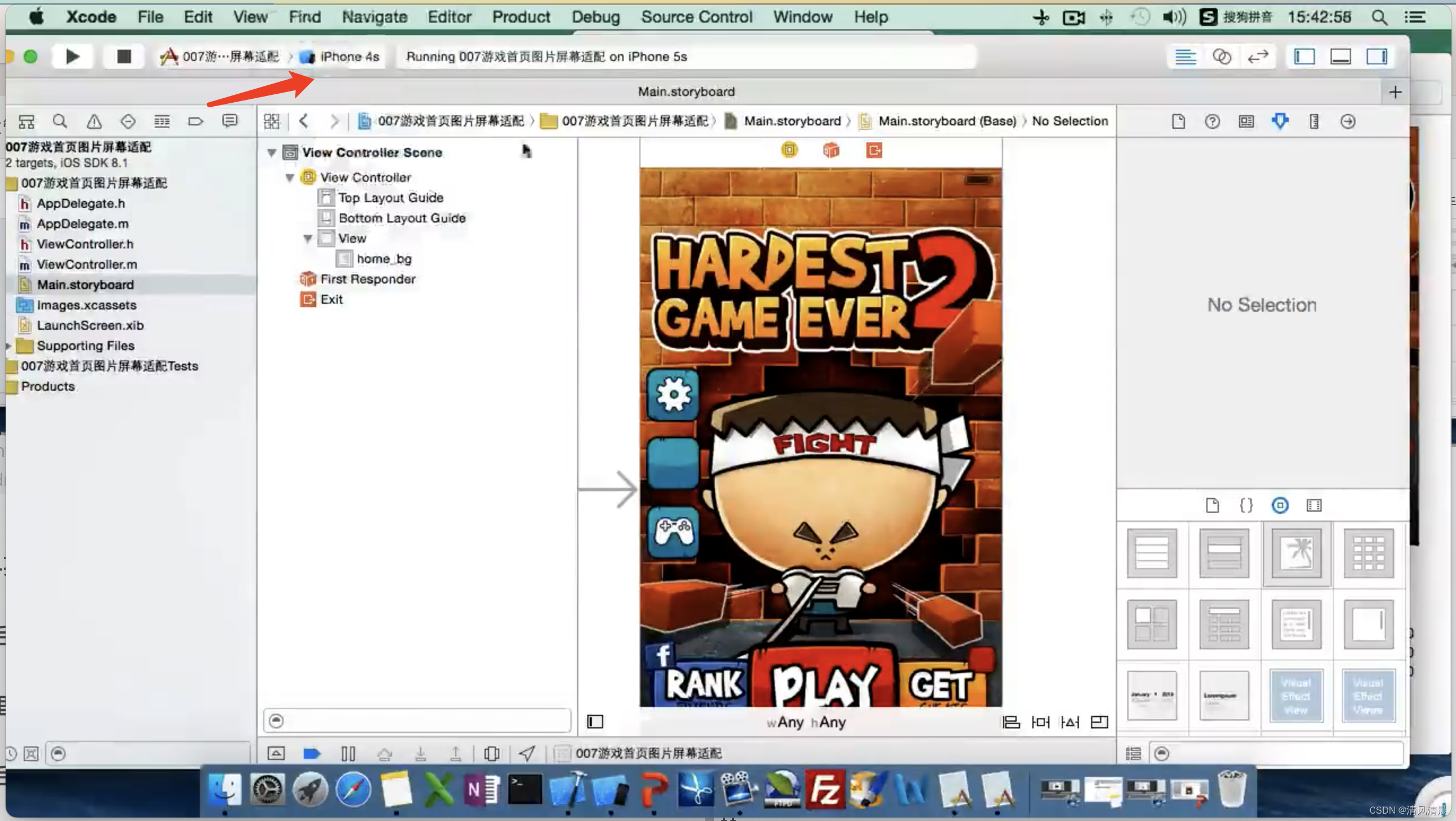This screenshot has height=821, width=1456.
Task: Open the Main.storyboard breadcrumb menu
Action: [x=783, y=121]
